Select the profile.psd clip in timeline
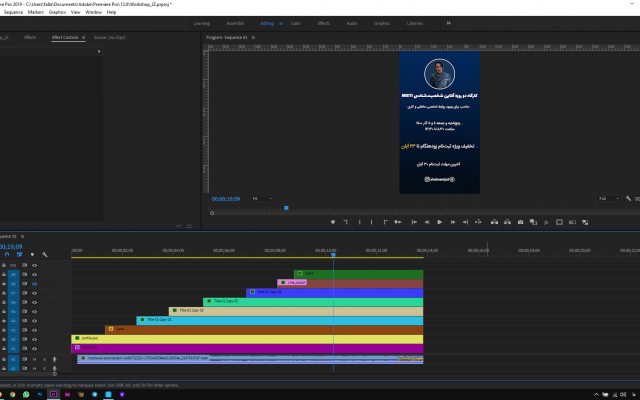Image resolution: width=640 pixels, height=400 pixels. click(247, 339)
